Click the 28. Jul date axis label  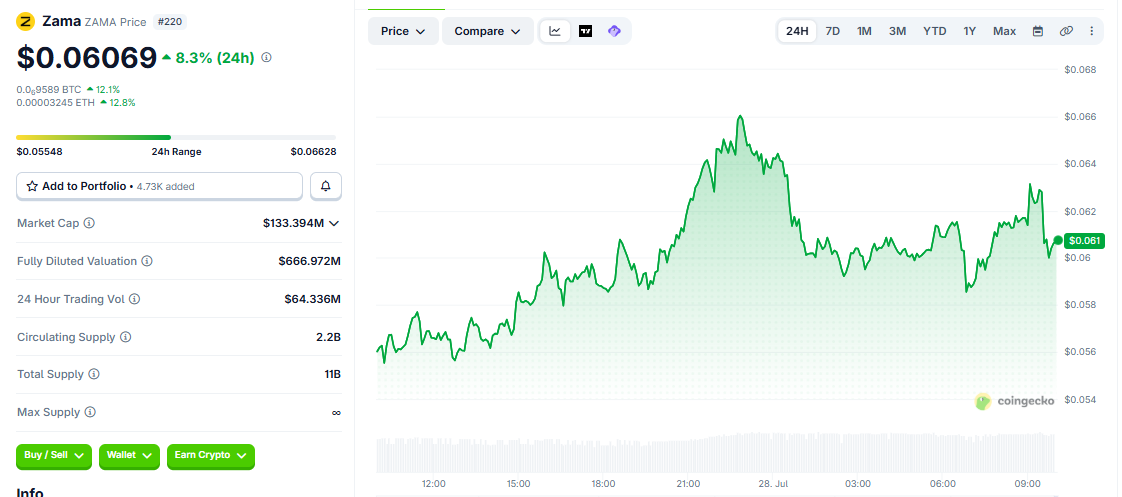coord(773,484)
